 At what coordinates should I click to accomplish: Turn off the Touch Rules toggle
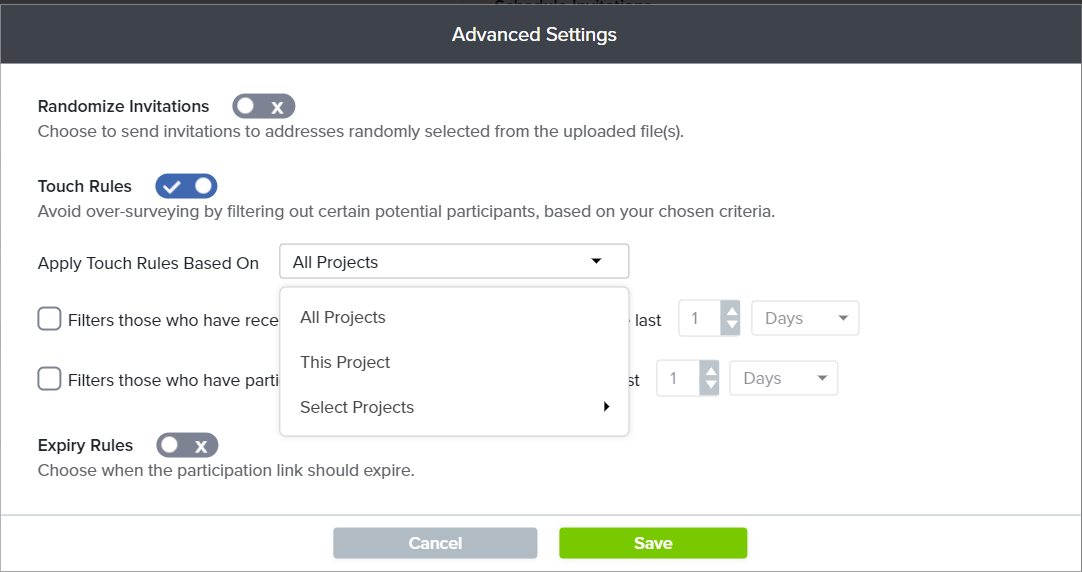click(186, 186)
